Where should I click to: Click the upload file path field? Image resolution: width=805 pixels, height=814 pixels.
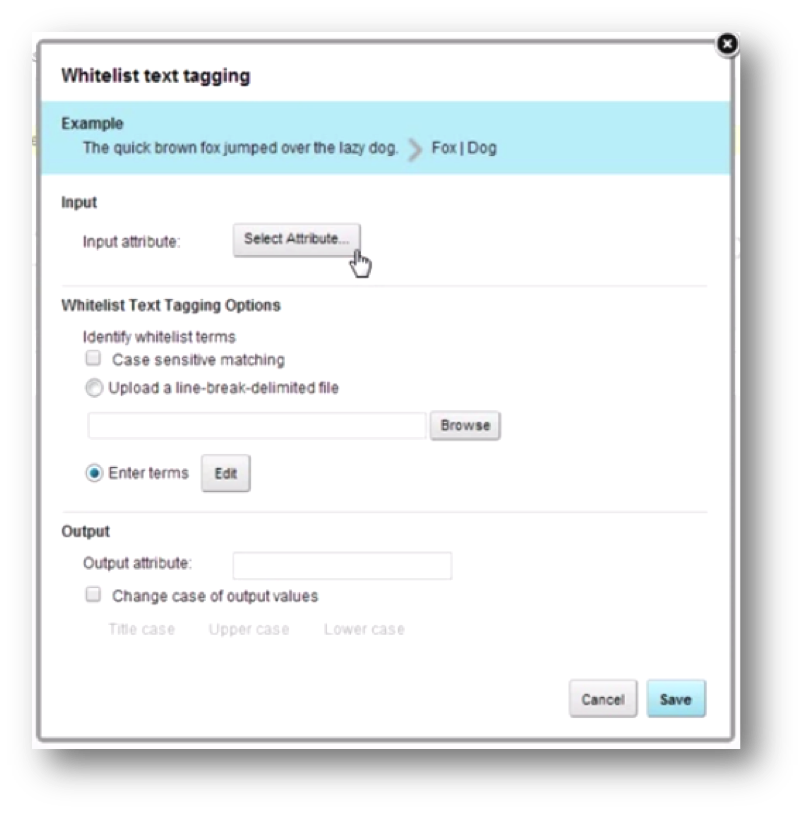coord(257,426)
